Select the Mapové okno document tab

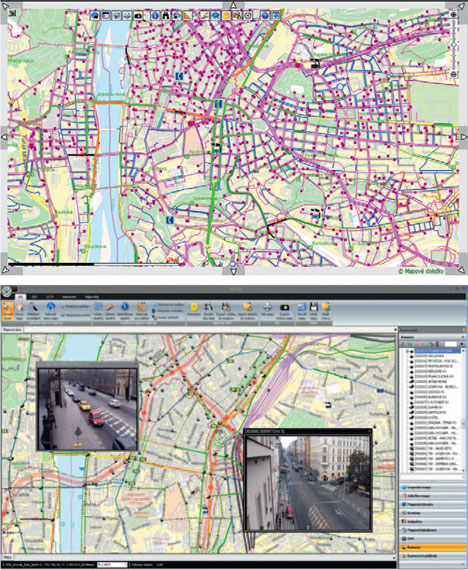[x=12, y=330]
